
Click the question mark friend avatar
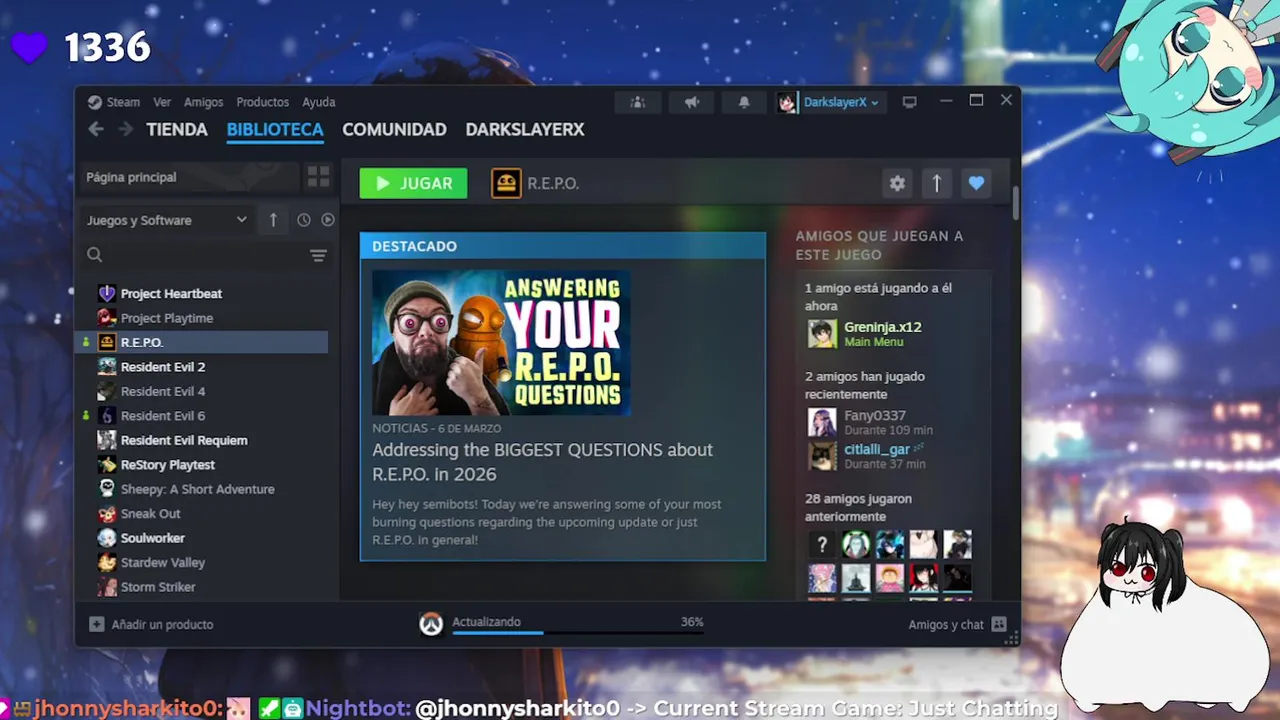point(822,545)
